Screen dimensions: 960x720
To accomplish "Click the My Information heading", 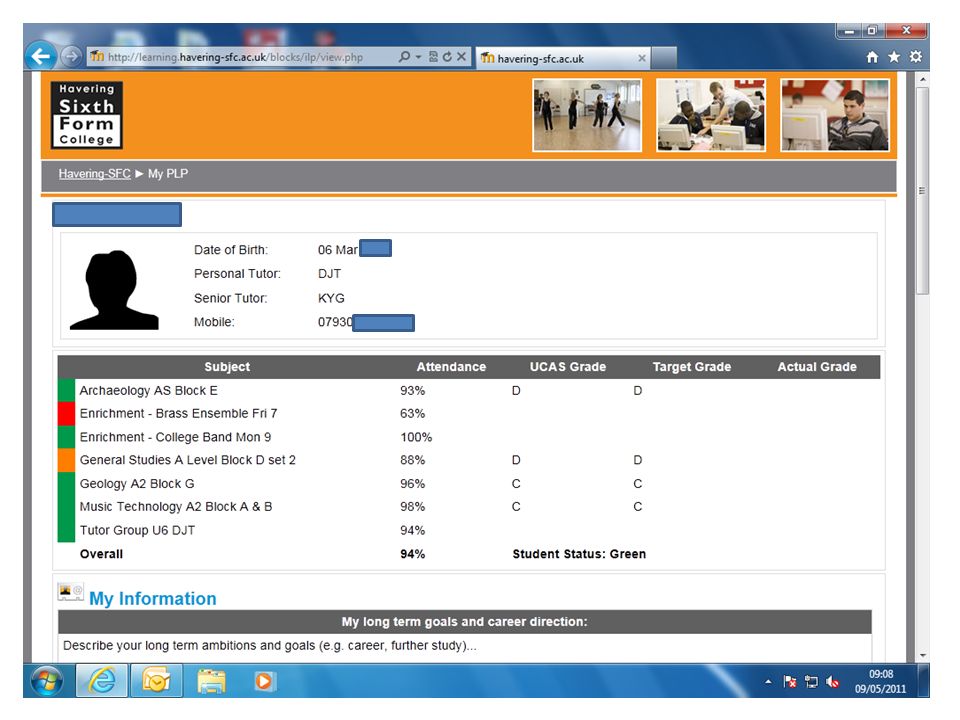I will [x=153, y=598].
